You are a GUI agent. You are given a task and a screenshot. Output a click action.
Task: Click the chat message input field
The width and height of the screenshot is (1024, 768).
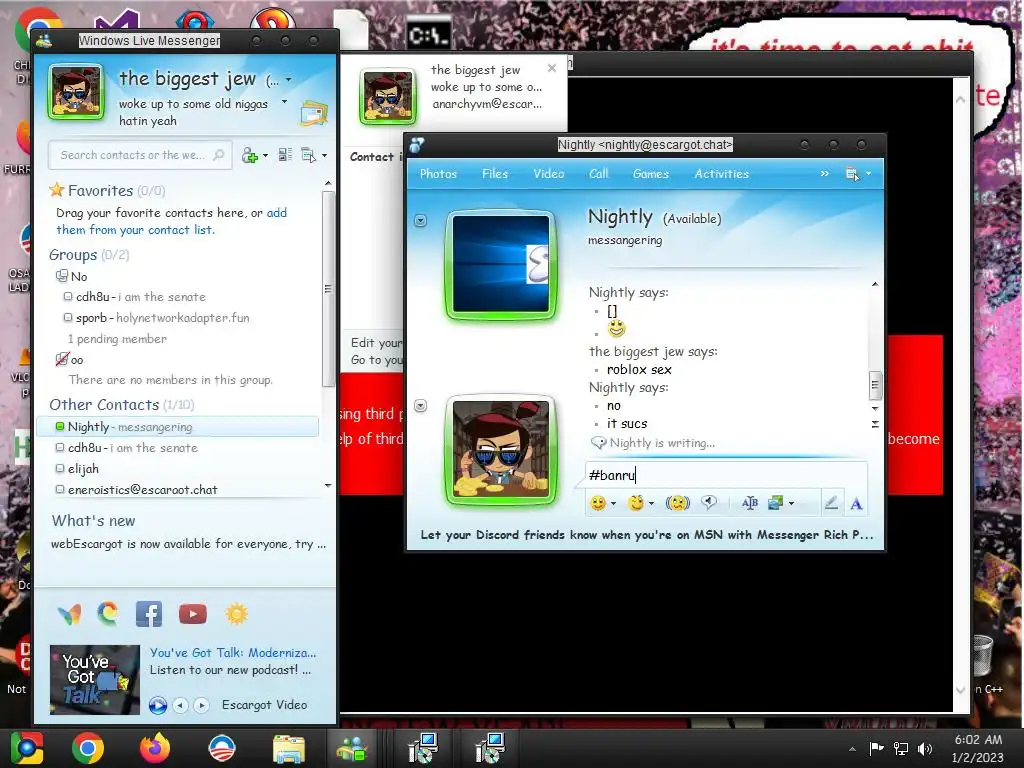726,475
